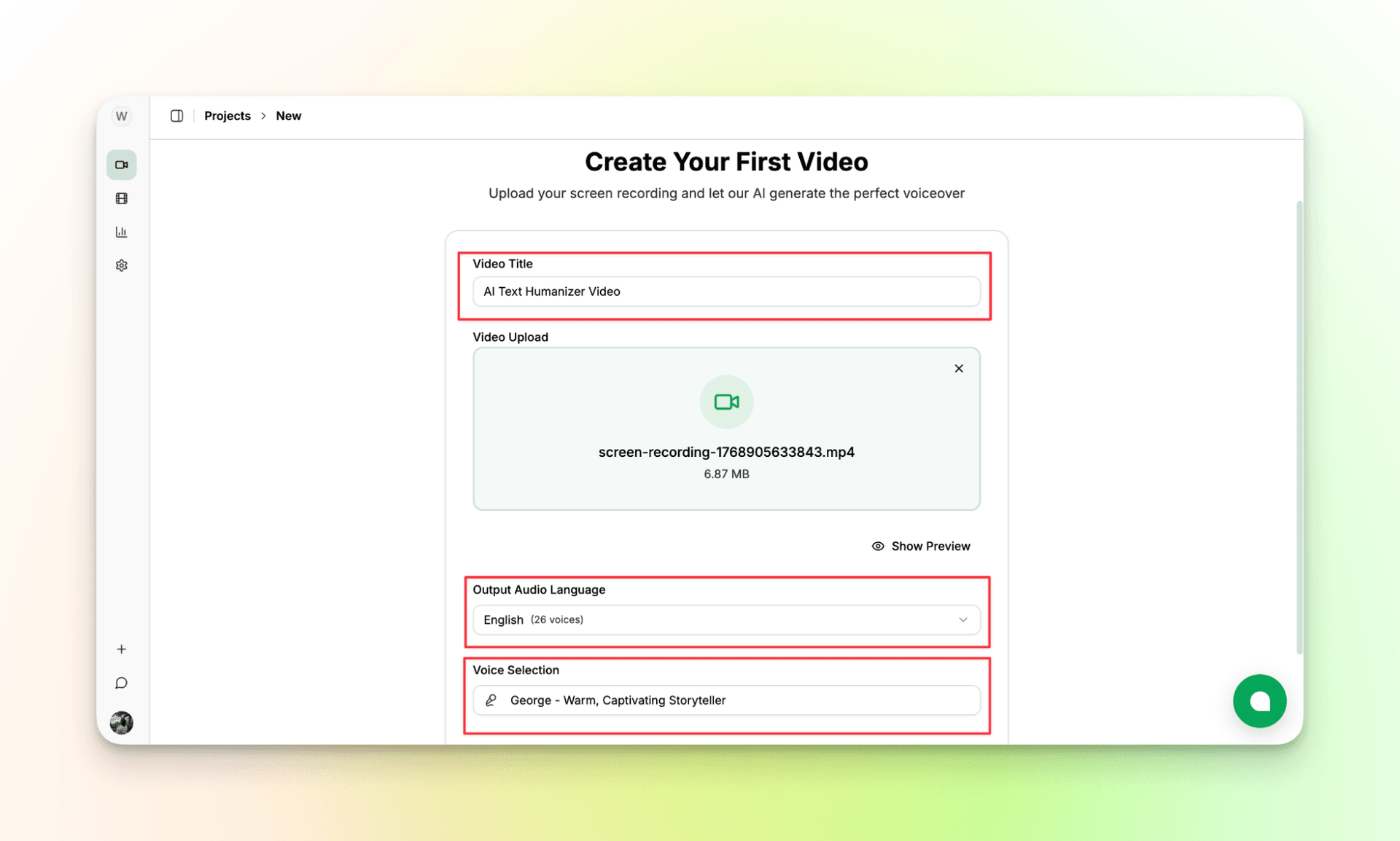Click the chevron arrow in the English dropdown

coord(962,619)
